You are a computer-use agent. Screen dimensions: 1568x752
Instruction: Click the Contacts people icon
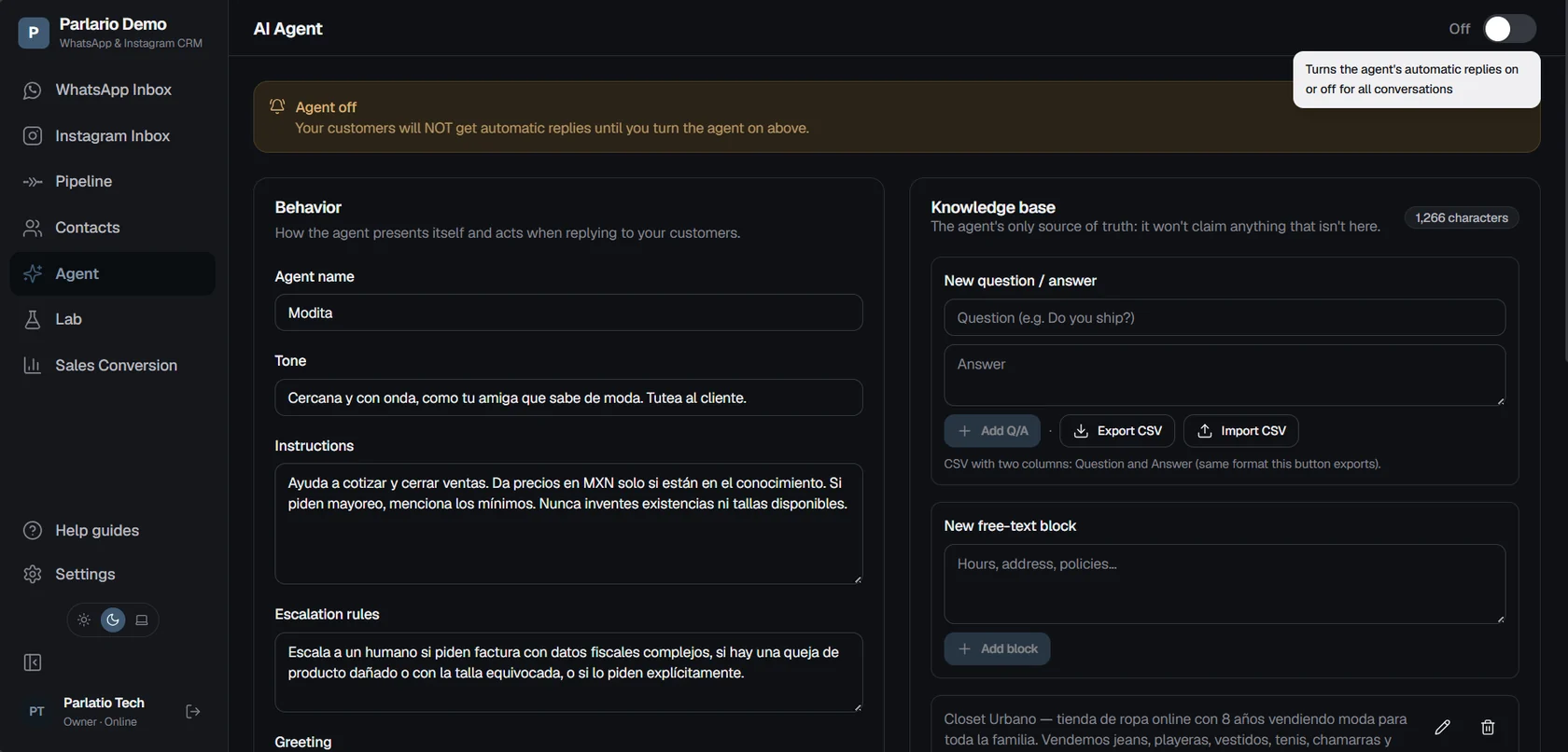(33, 228)
